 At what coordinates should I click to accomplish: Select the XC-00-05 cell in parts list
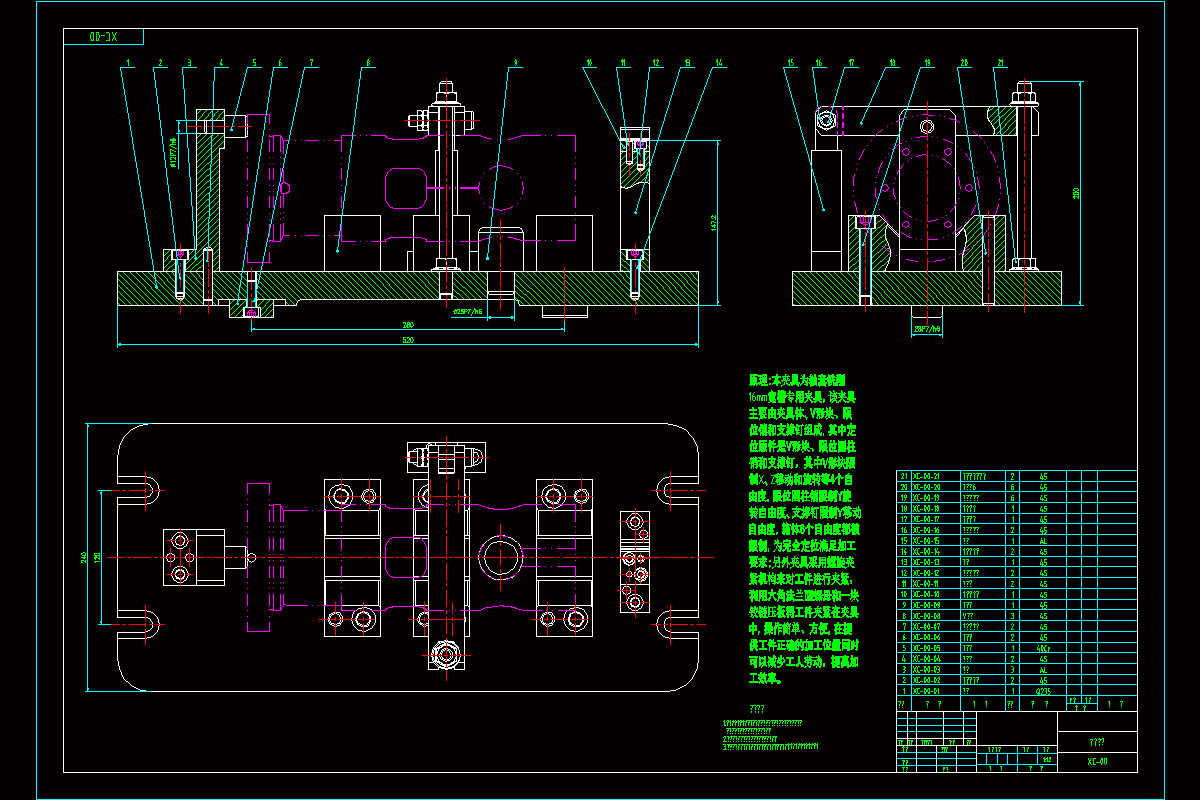[936, 648]
